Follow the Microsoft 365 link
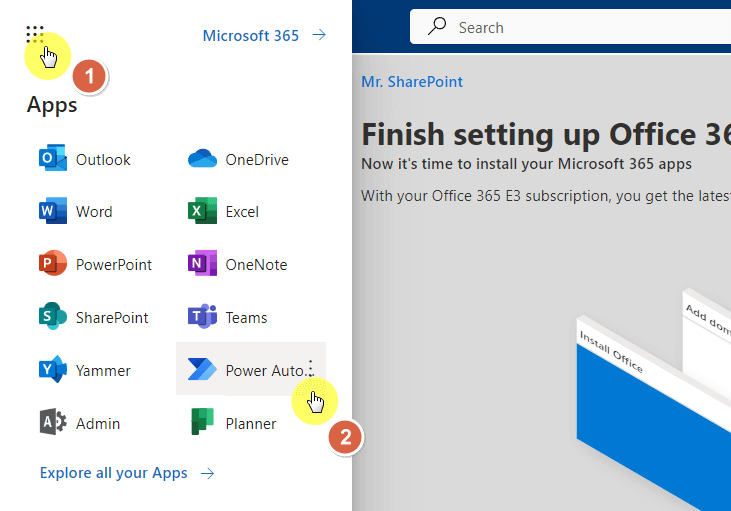 (251, 35)
